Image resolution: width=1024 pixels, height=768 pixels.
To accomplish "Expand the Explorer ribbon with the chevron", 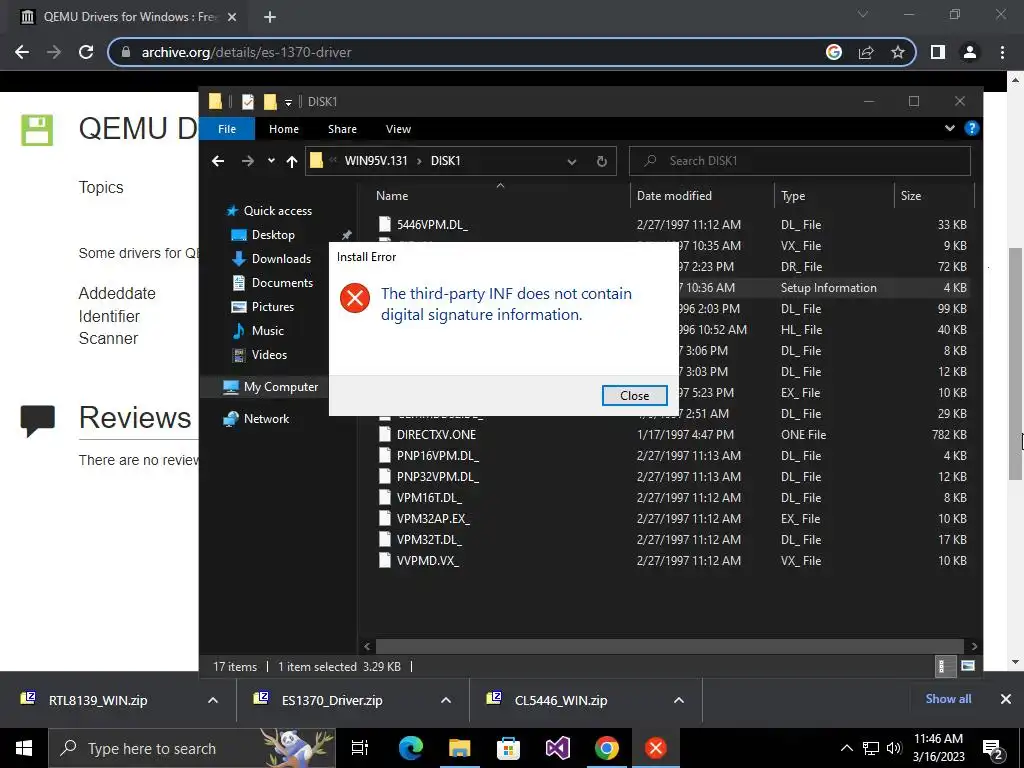I will pos(950,128).
